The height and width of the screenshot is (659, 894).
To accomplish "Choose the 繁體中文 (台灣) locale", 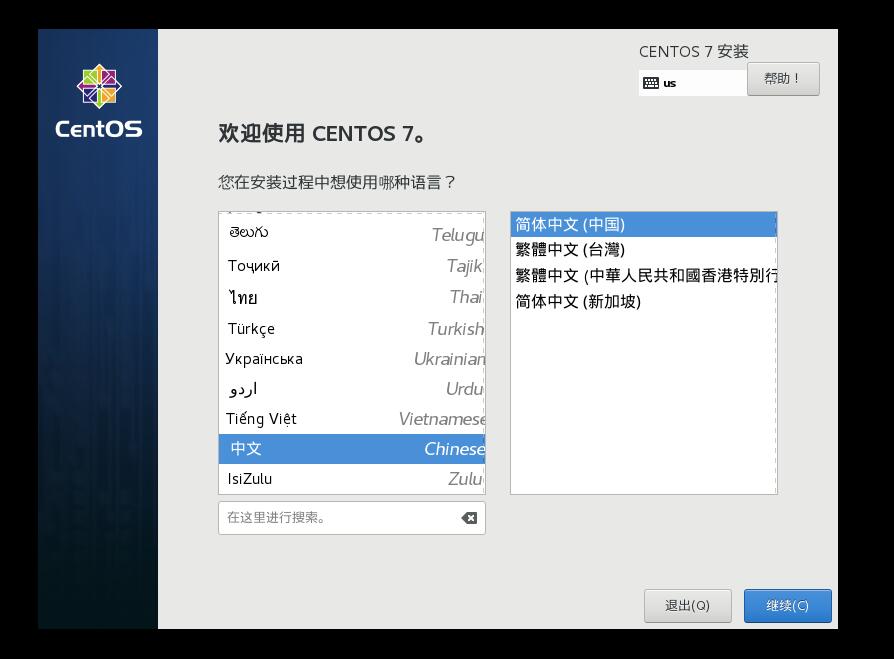I will [x=644, y=250].
